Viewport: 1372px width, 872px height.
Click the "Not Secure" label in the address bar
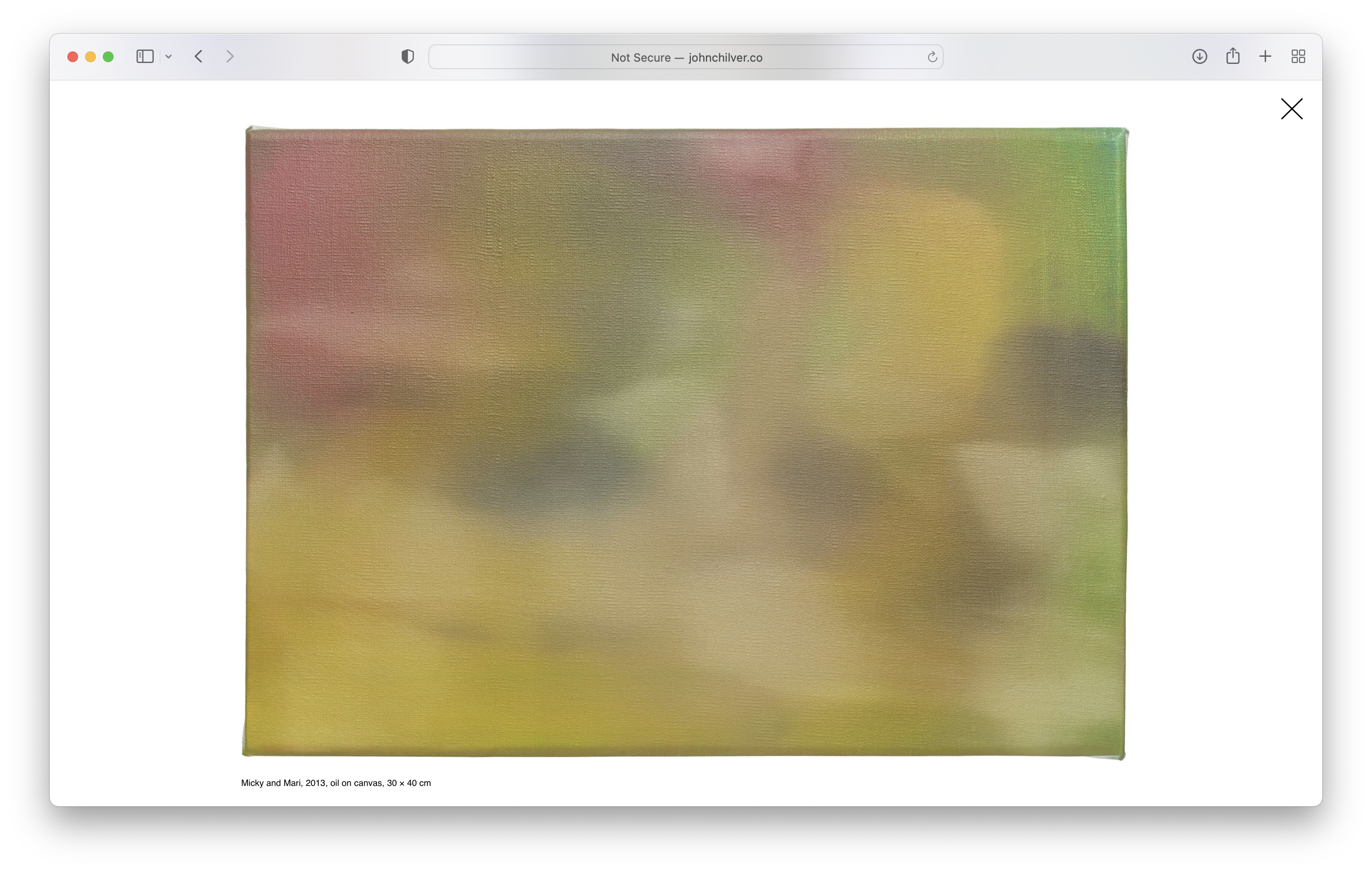click(x=640, y=58)
